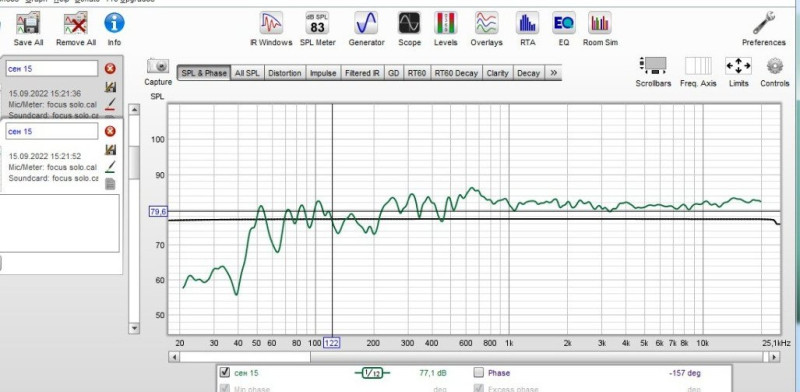The image size is (800, 392).
Task: Open the 1/12 smoothing trace selector
Action: click(372, 373)
